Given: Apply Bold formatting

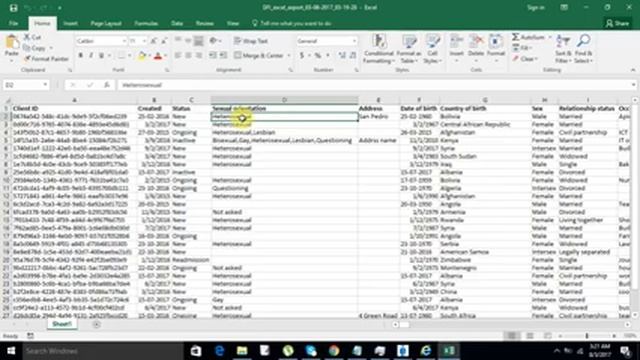Looking at the screenshot, I should (80, 56).
